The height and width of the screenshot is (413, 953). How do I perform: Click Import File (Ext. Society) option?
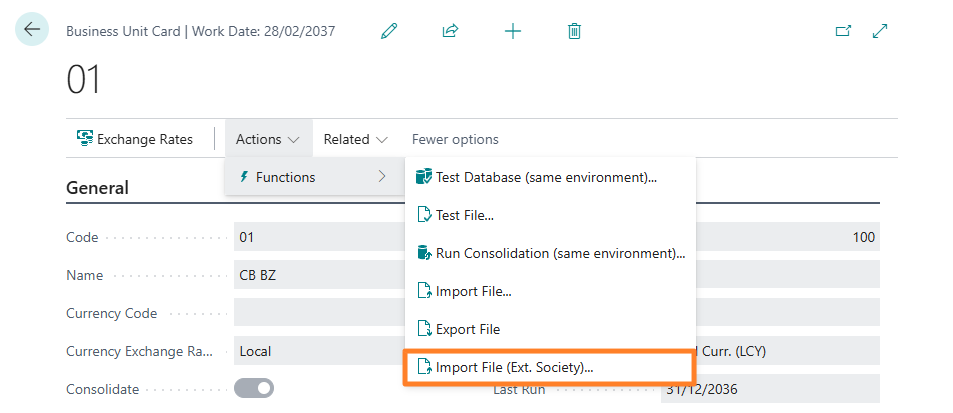(514, 367)
